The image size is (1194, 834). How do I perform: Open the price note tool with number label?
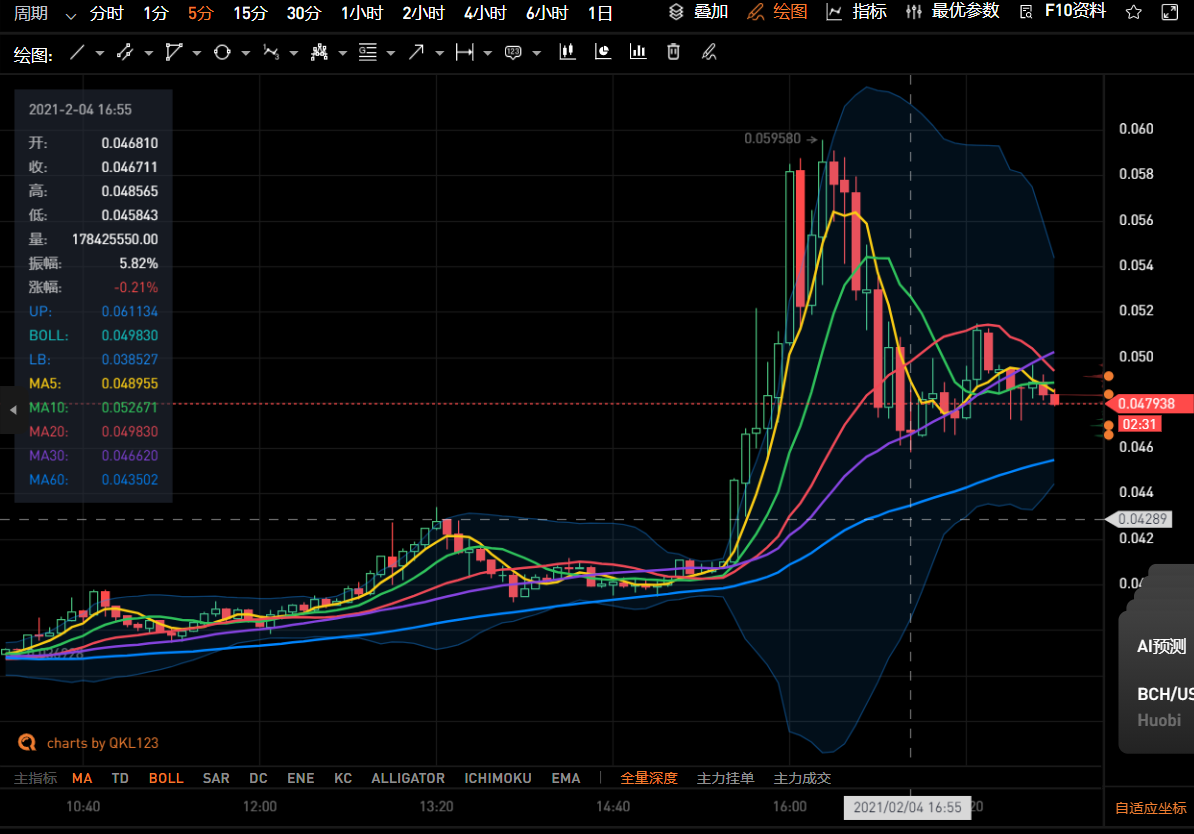tap(512, 51)
